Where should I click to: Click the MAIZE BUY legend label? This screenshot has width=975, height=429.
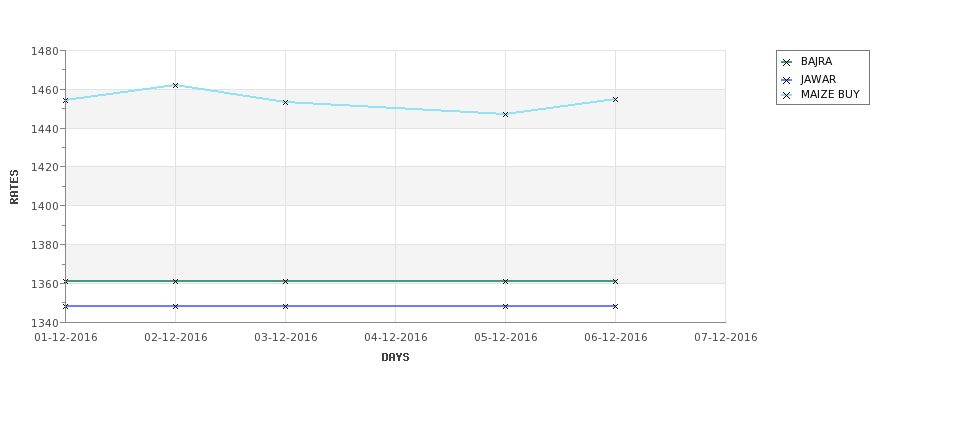[x=830, y=95]
